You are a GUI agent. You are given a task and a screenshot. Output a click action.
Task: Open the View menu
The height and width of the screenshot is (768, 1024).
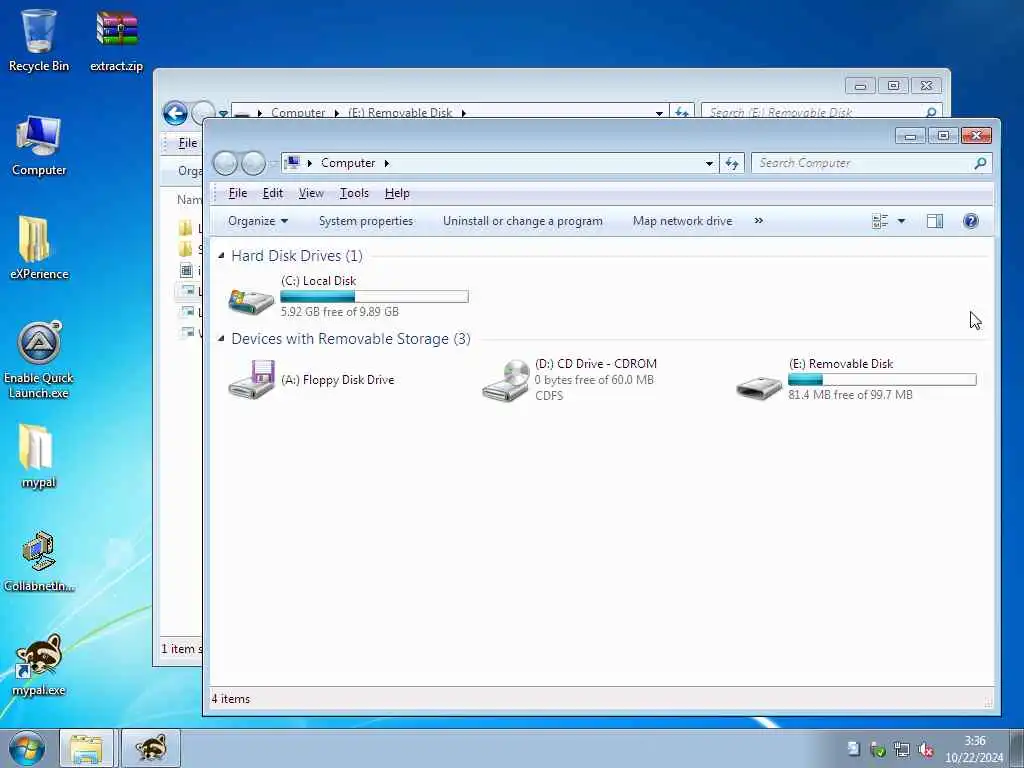(x=311, y=193)
